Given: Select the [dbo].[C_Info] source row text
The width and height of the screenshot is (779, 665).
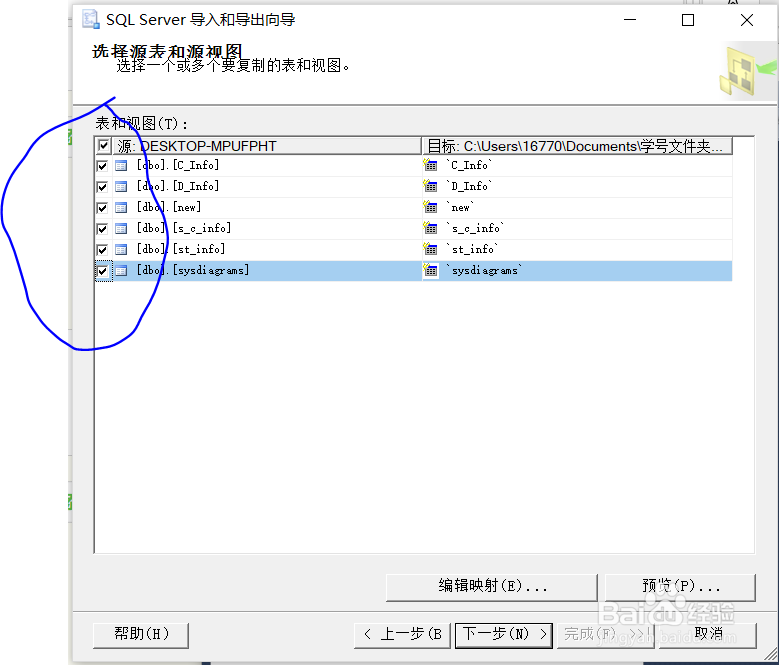Looking at the screenshot, I should [x=177, y=165].
